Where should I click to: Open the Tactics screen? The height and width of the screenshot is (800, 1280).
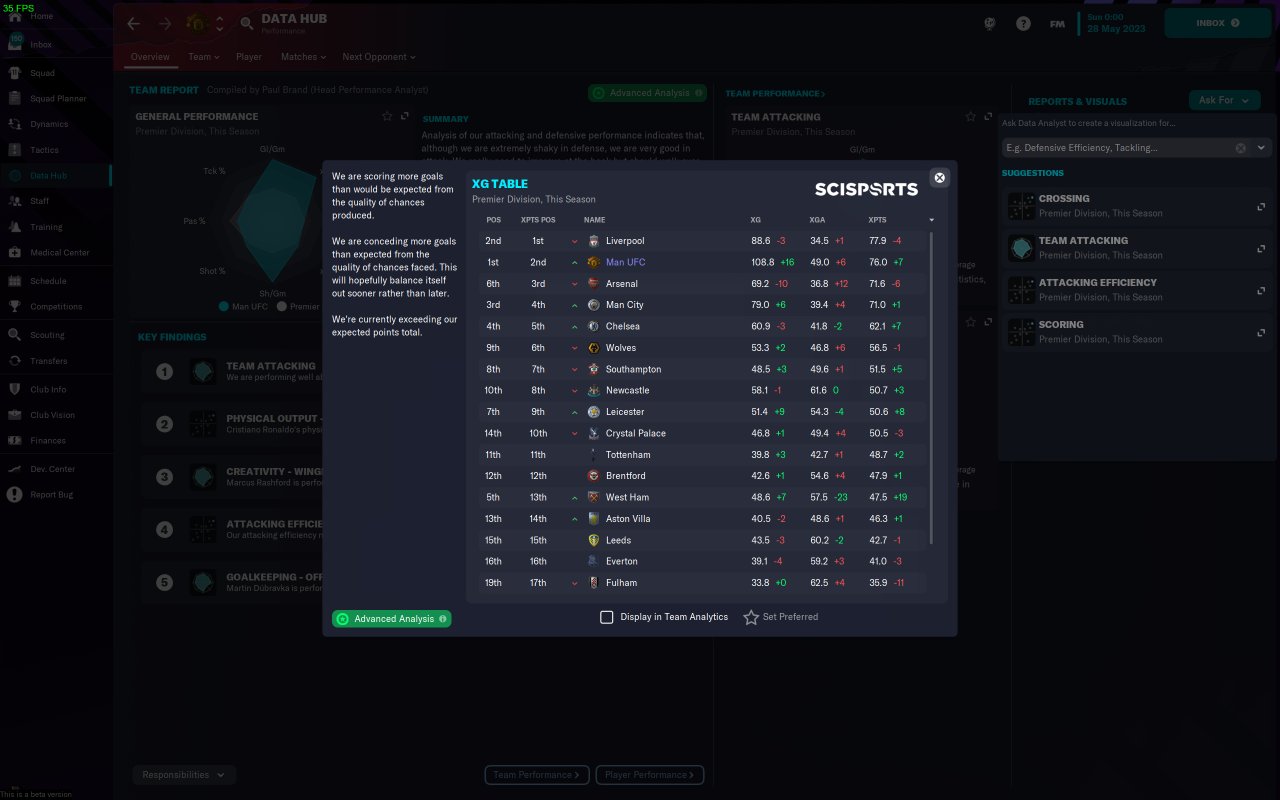tap(44, 150)
